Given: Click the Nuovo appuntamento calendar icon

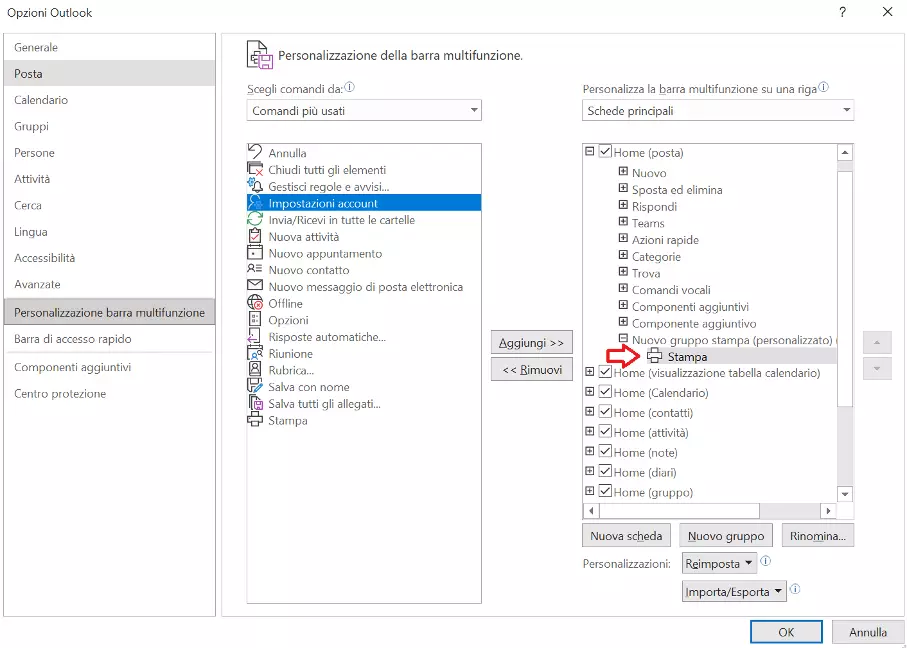Looking at the screenshot, I should [255, 253].
